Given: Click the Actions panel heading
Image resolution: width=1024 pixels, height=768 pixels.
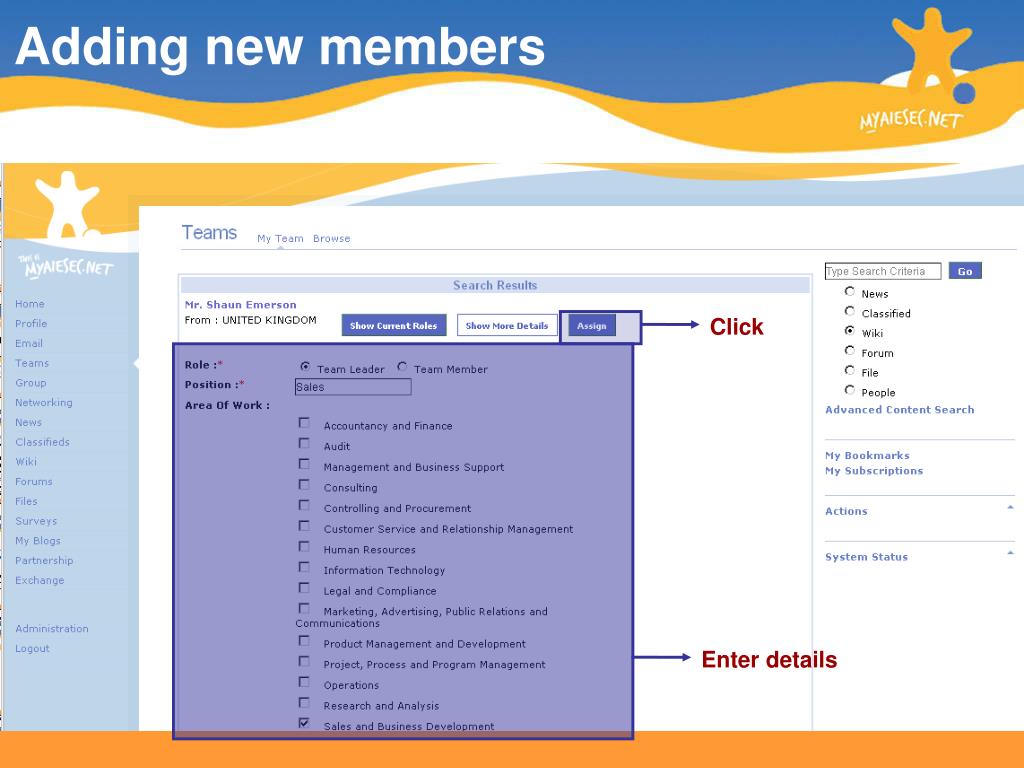Looking at the screenshot, I should pos(846,511).
